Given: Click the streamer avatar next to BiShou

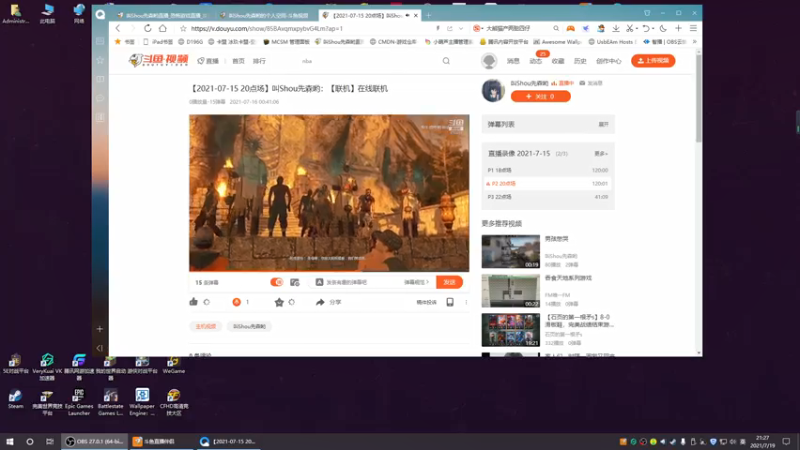Looking at the screenshot, I should [493, 90].
